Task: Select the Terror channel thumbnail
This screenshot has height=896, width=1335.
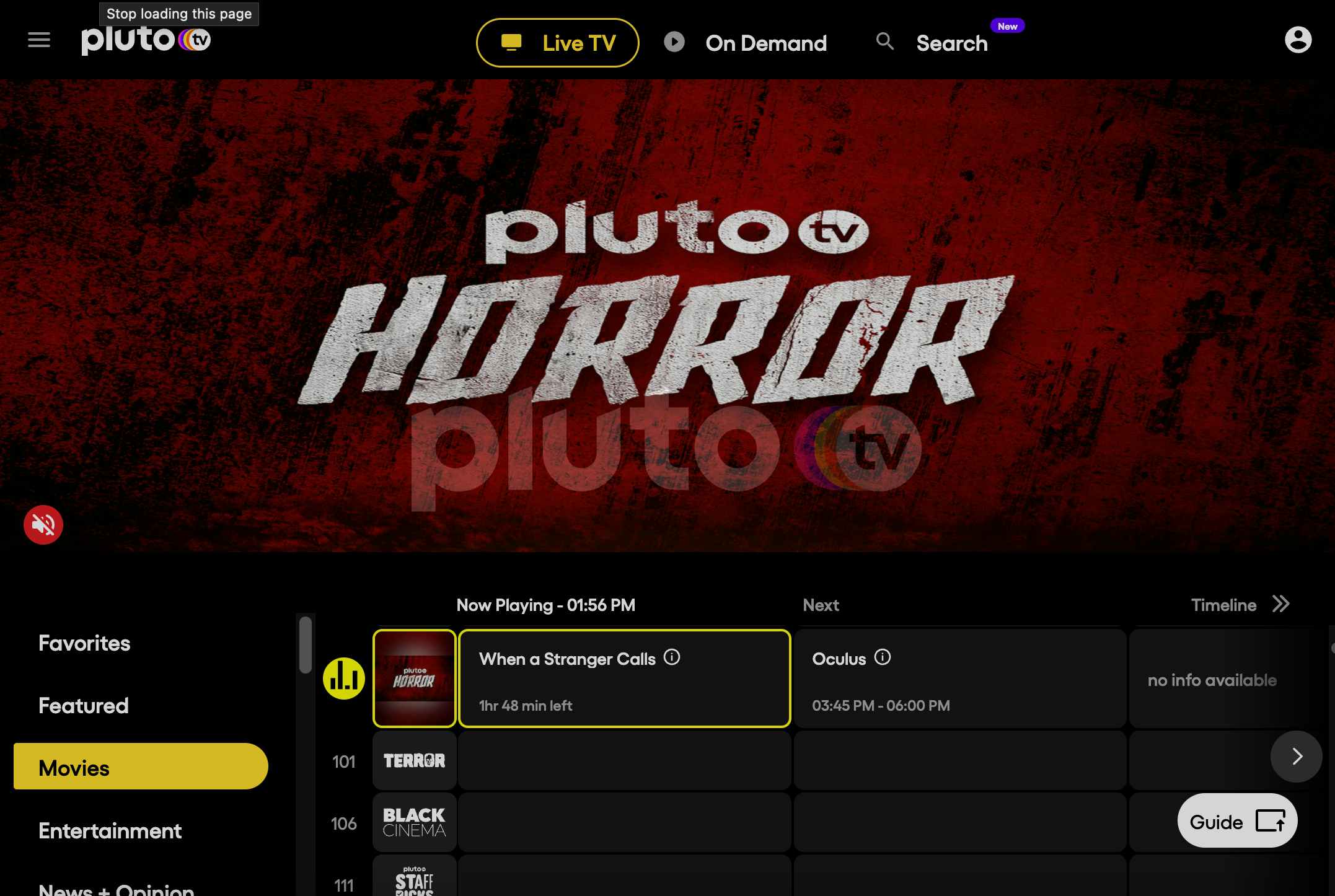Action: (414, 761)
